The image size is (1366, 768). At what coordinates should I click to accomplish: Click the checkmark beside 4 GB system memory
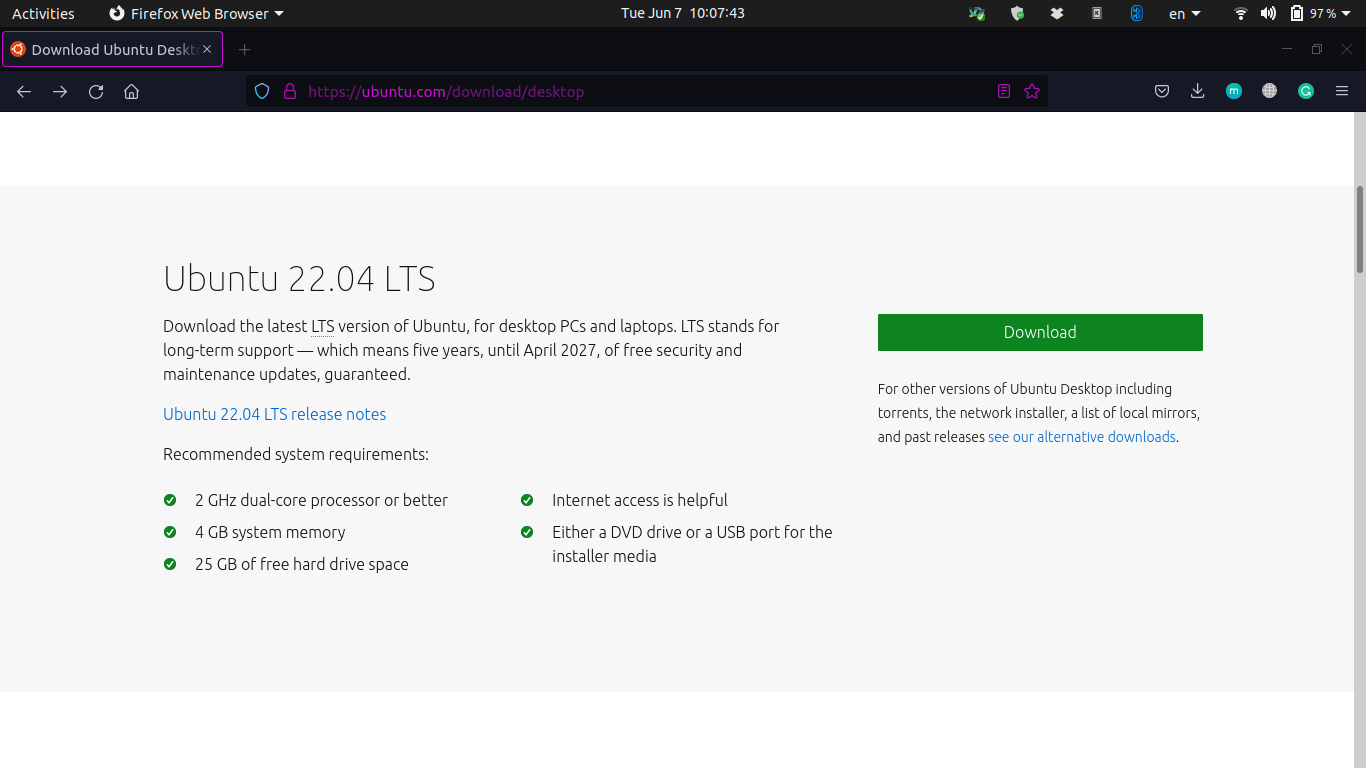click(170, 532)
